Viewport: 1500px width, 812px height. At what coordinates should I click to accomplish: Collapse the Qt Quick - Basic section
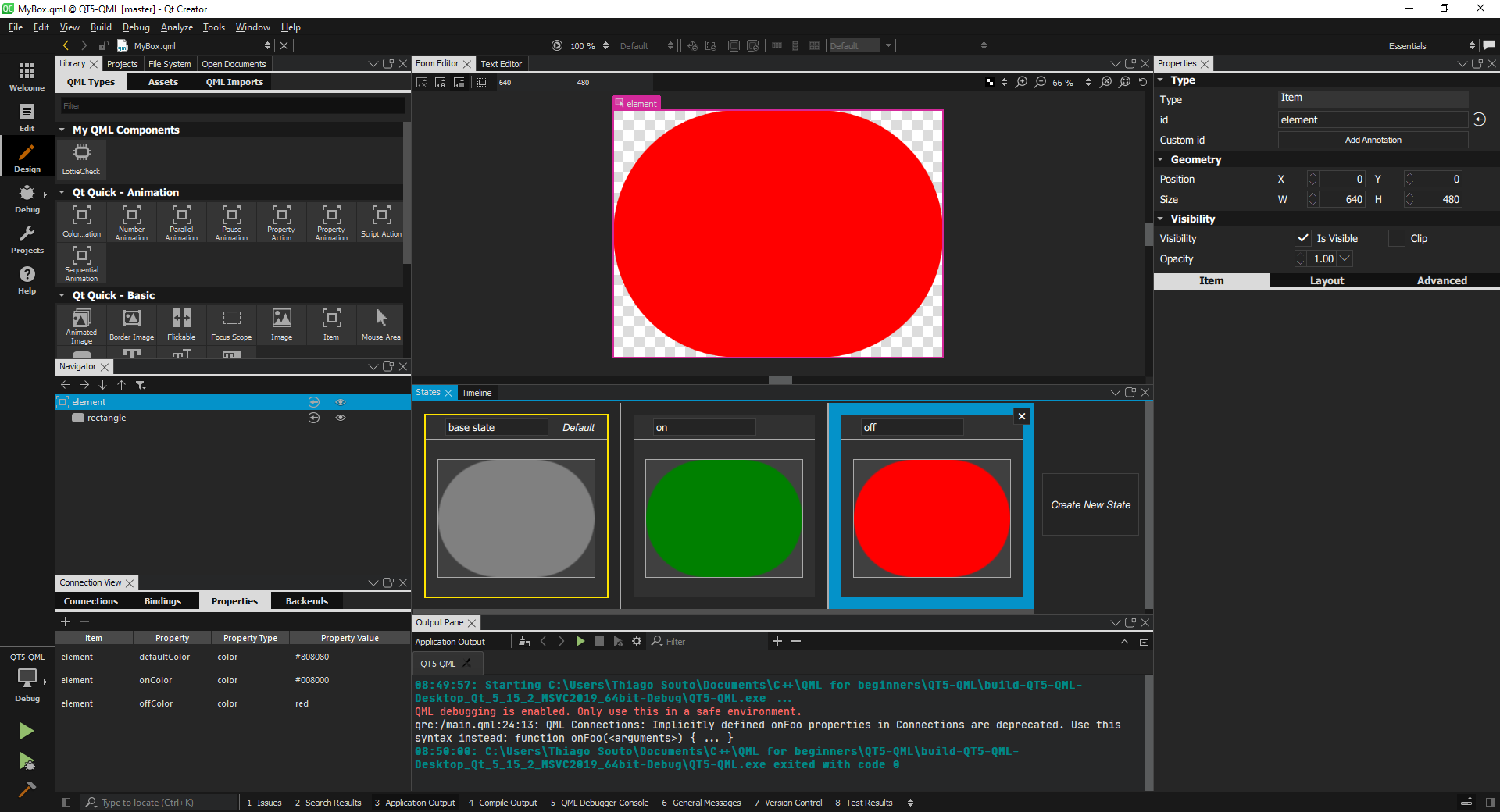pyautogui.click(x=62, y=295)
